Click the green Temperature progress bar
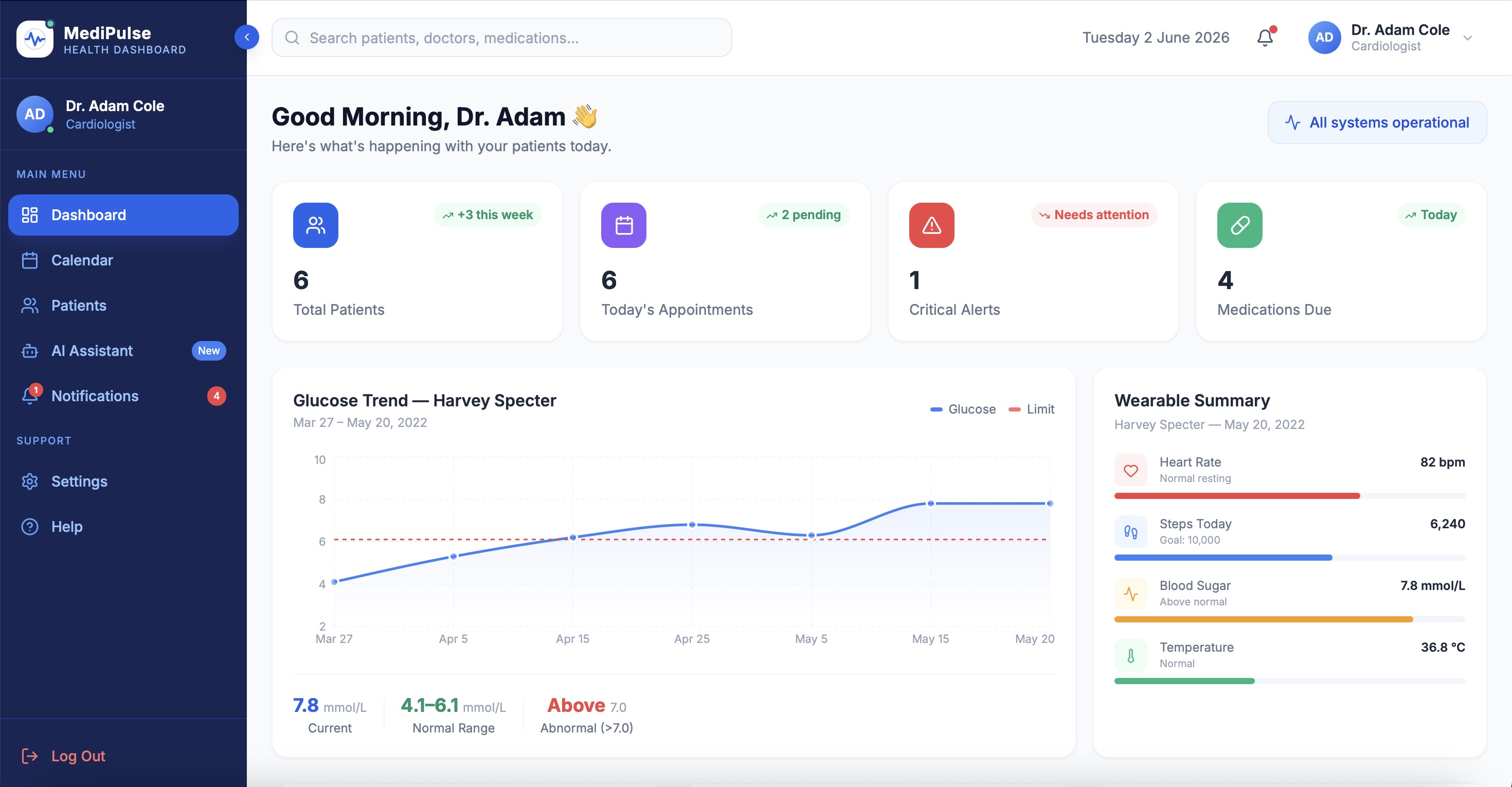1512x787 pixels. pos(1184,681)
